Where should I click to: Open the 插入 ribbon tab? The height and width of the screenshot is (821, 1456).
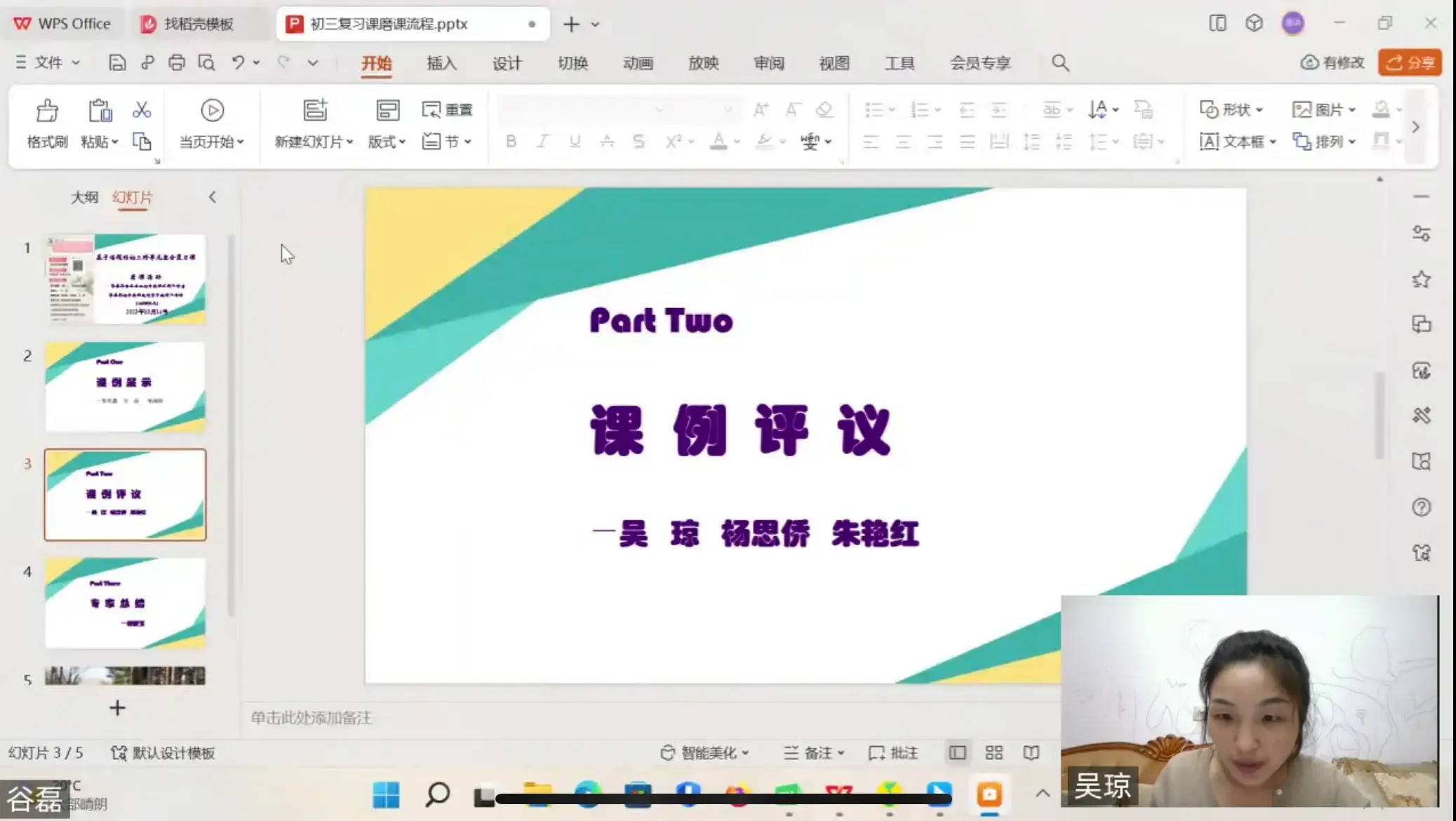[x=441, y=63]
